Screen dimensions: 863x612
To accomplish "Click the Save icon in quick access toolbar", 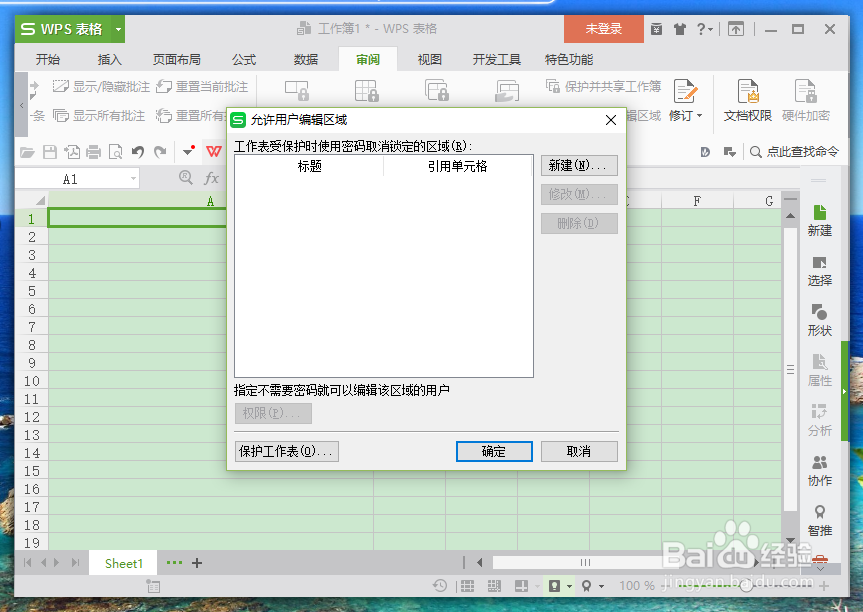I will tap(50, 151).
